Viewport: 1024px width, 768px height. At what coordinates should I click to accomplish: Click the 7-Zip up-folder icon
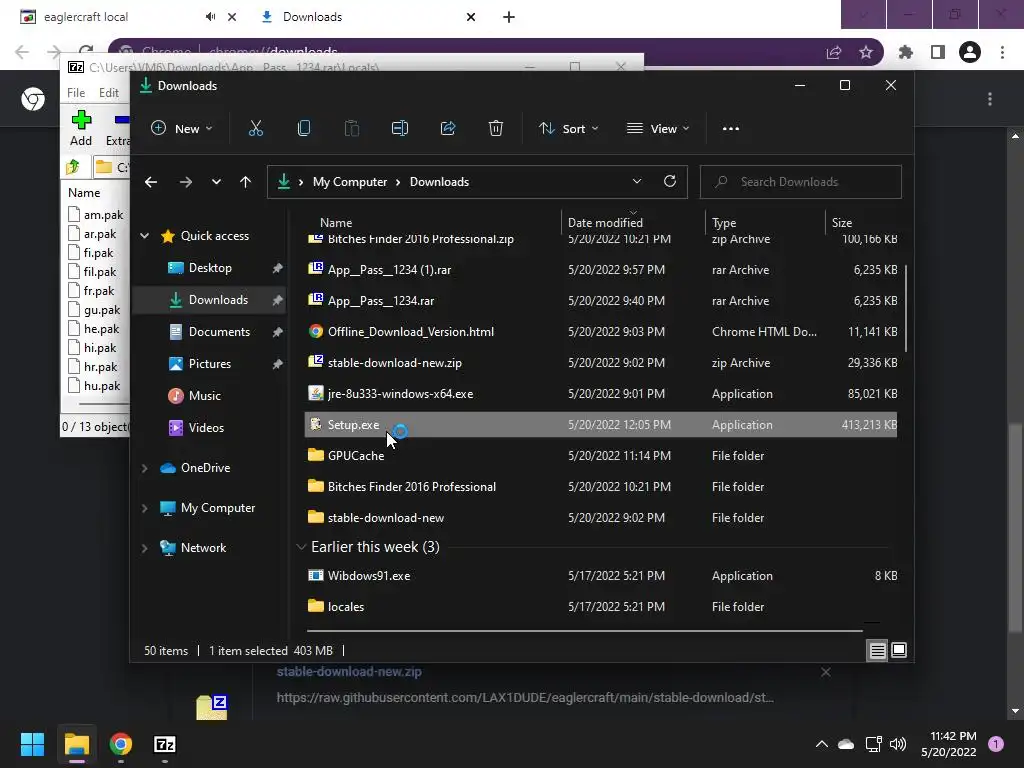(72, 167)
